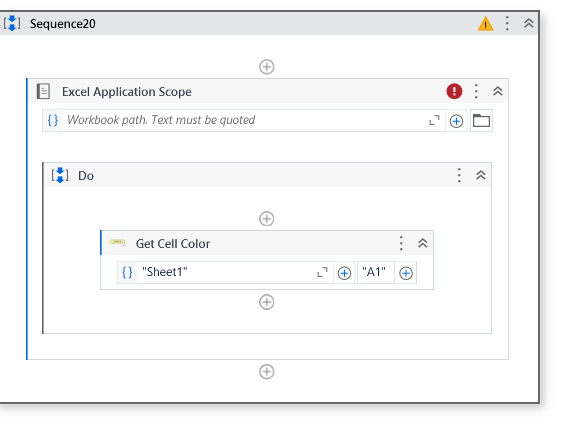Click the red error icon on Excel Application Scope
Viewport: 565px width, 429px height.
[454, 91]
